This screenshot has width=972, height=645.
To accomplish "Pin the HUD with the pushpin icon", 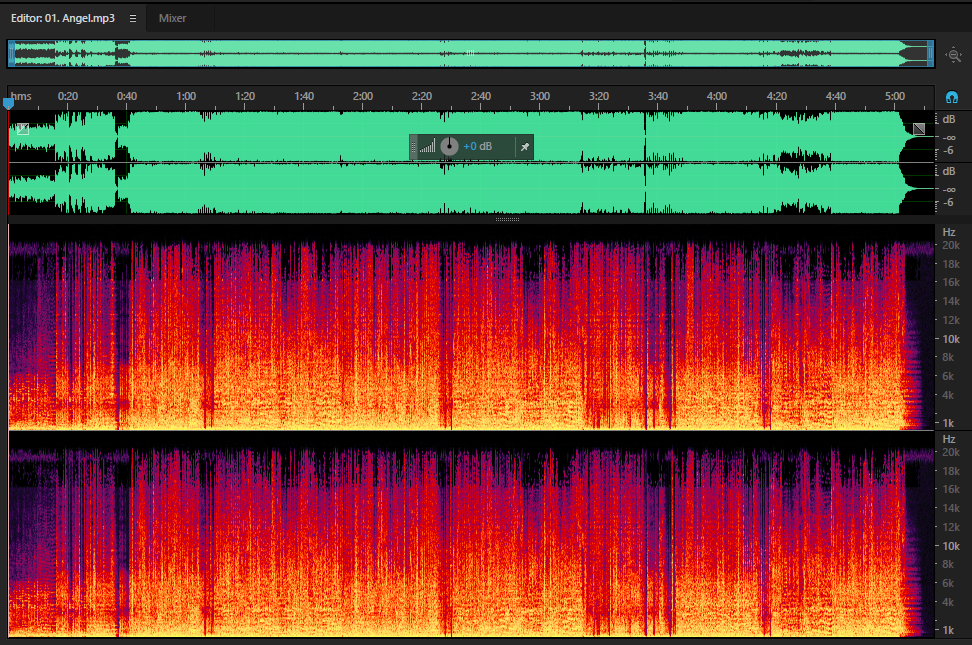I will pos(524,147).
